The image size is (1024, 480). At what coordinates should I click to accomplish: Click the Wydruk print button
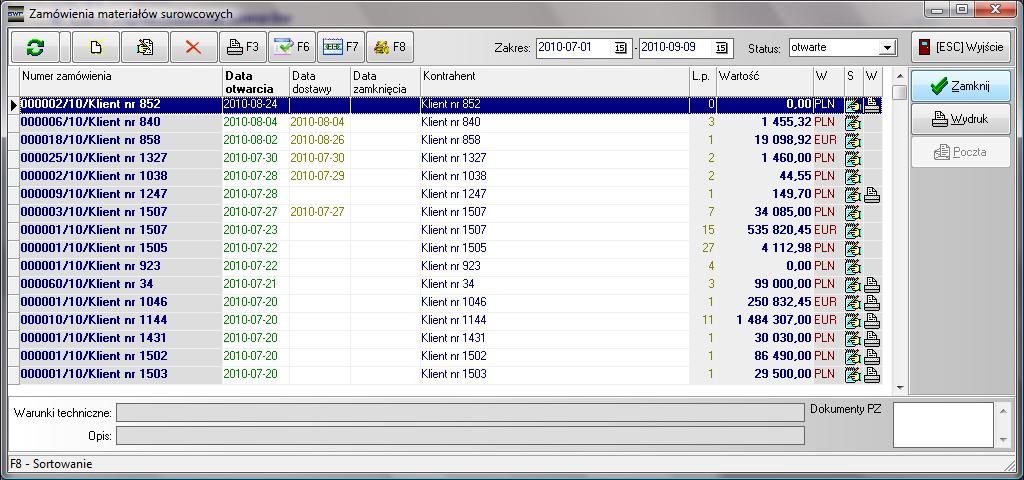[x=961, y=120]
